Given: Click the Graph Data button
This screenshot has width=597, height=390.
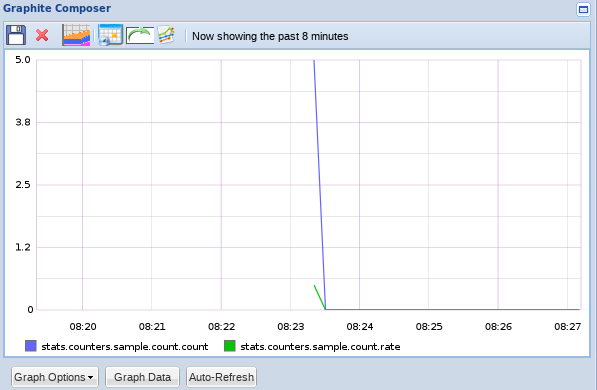Looking at the screenshot, I should (142, 377).
